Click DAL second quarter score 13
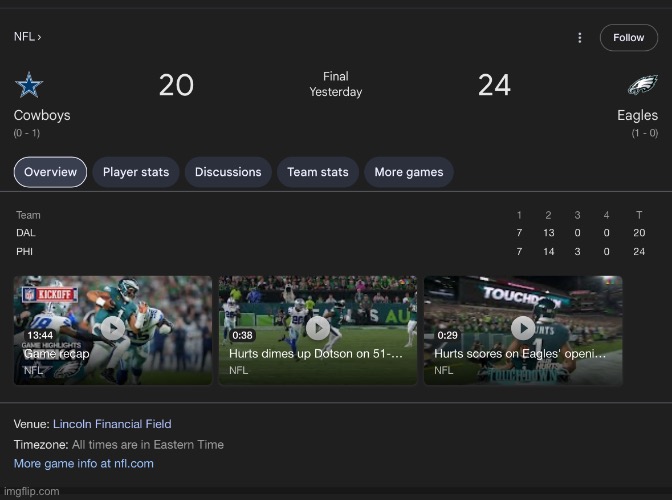Image resolution: width=672 pixels, height=500 pixels. click(549, 233)
